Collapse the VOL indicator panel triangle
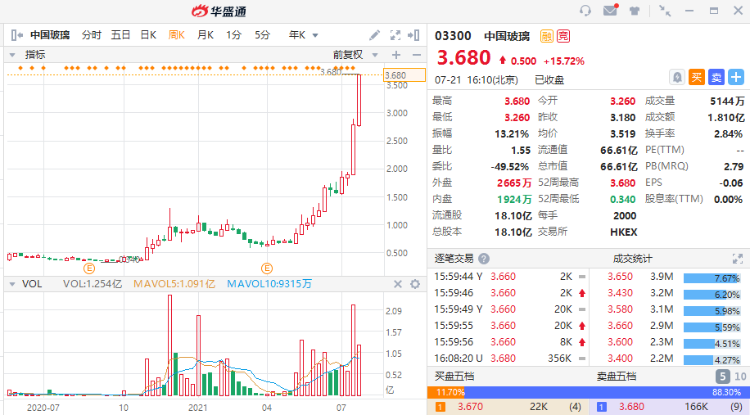Screen dimensions: 750x415 tap(12, 284)
